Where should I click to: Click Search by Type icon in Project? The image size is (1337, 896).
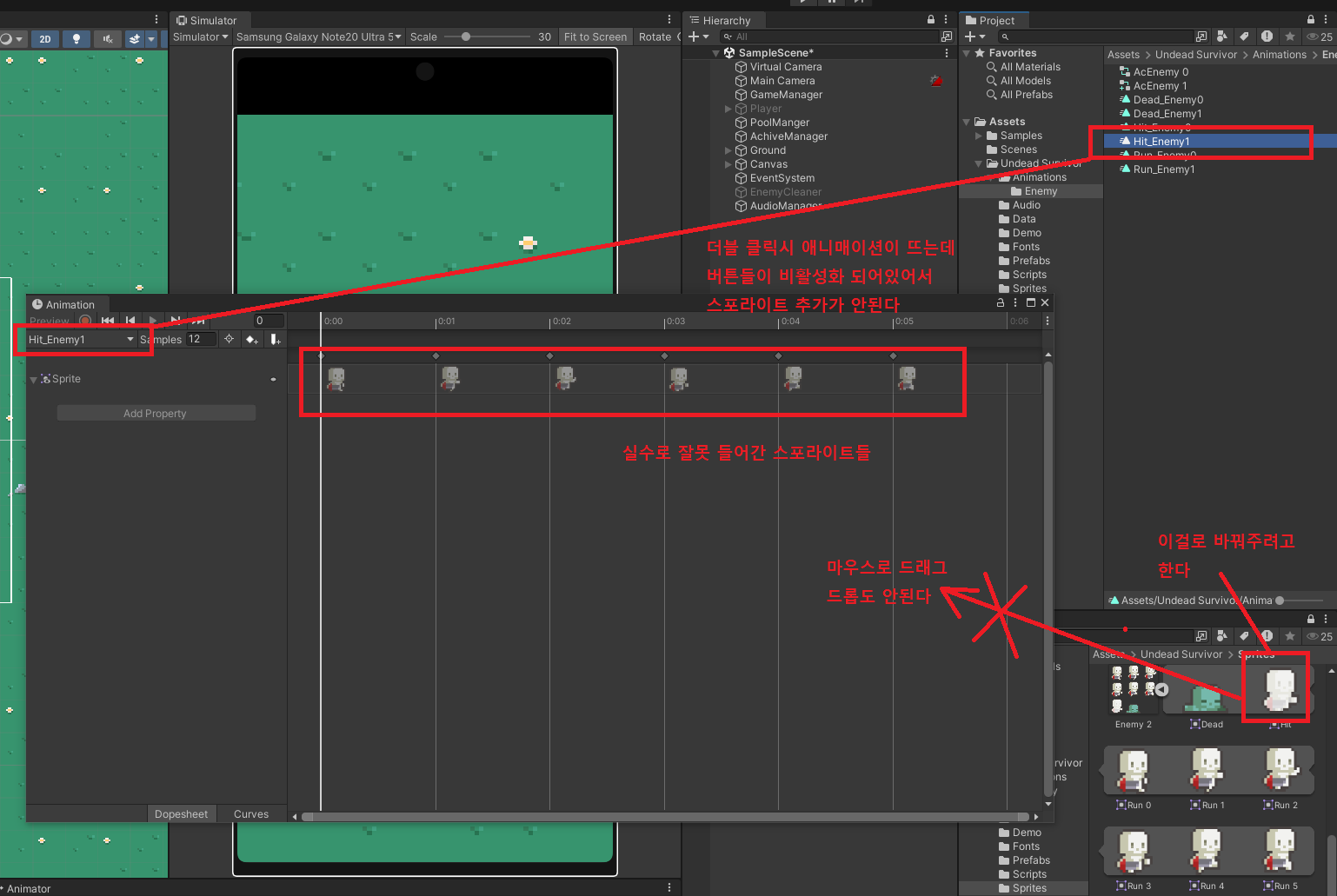[x=1222, y=37]
